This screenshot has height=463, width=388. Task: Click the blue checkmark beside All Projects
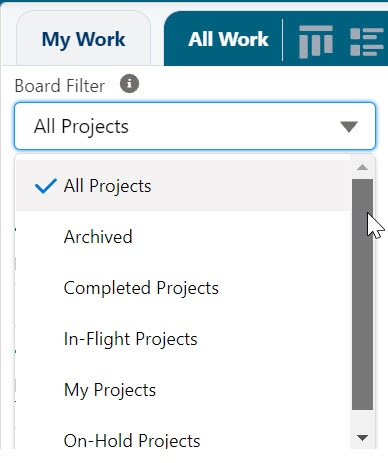click(46, 186)
